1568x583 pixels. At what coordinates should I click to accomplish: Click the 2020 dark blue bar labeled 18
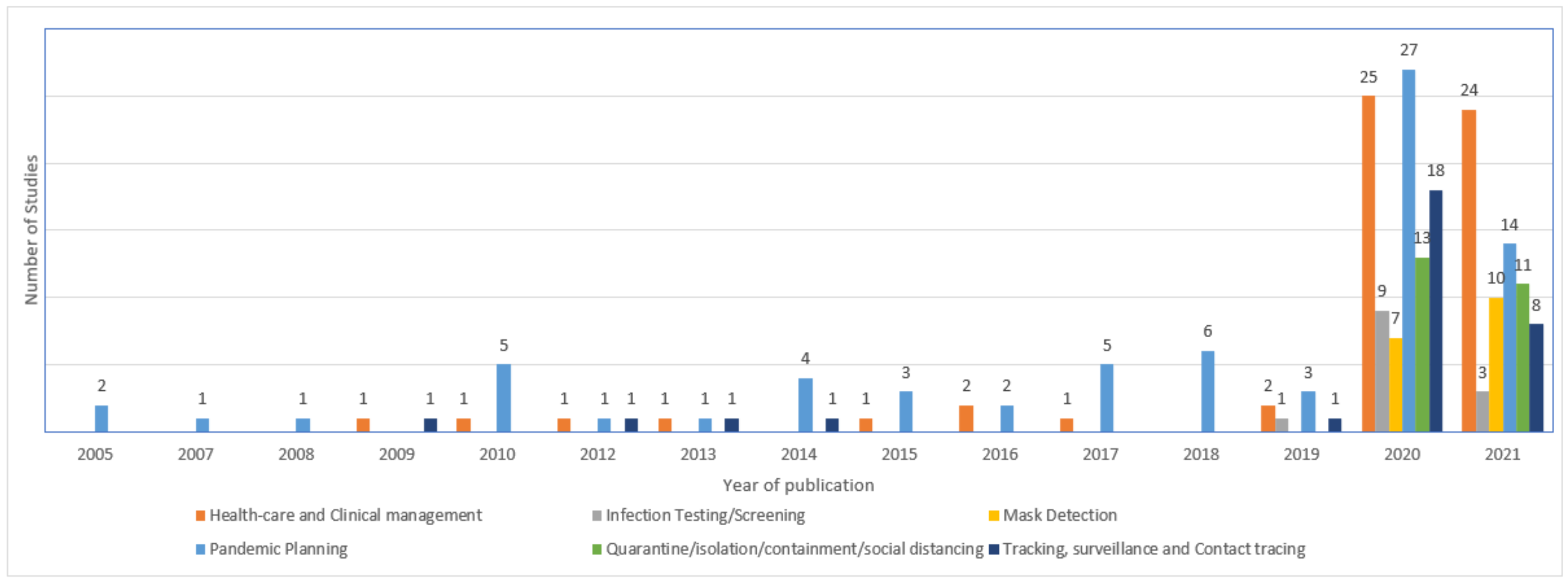(1435, 310)
